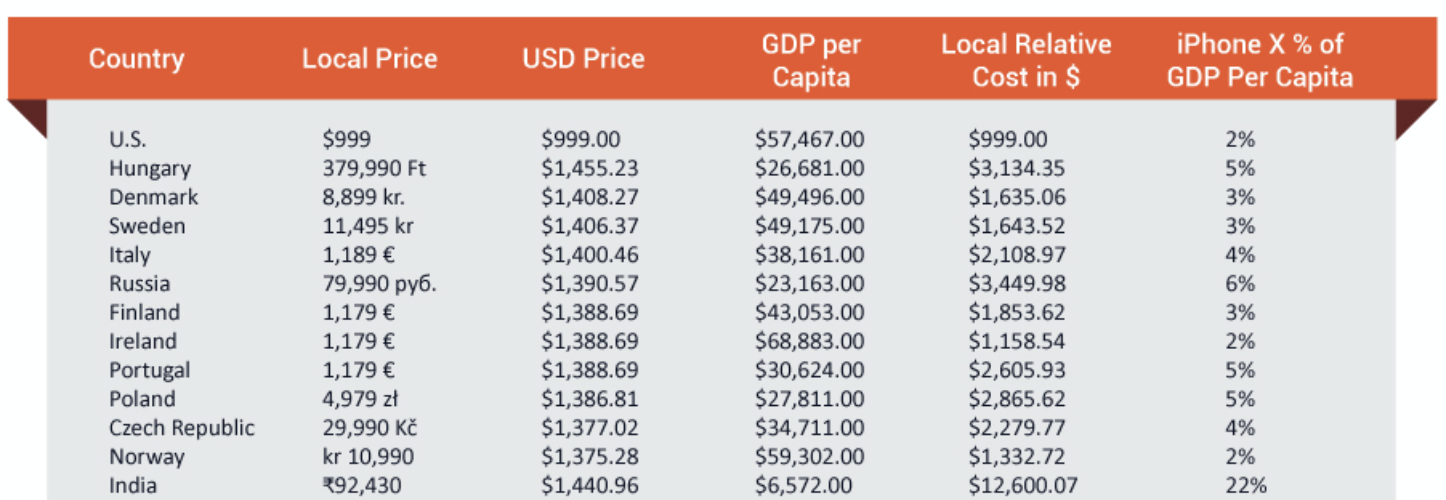Click the $12,600.07 relative cost value
Viewport: 1446px width, 500px height.
tap(1024, 486)
